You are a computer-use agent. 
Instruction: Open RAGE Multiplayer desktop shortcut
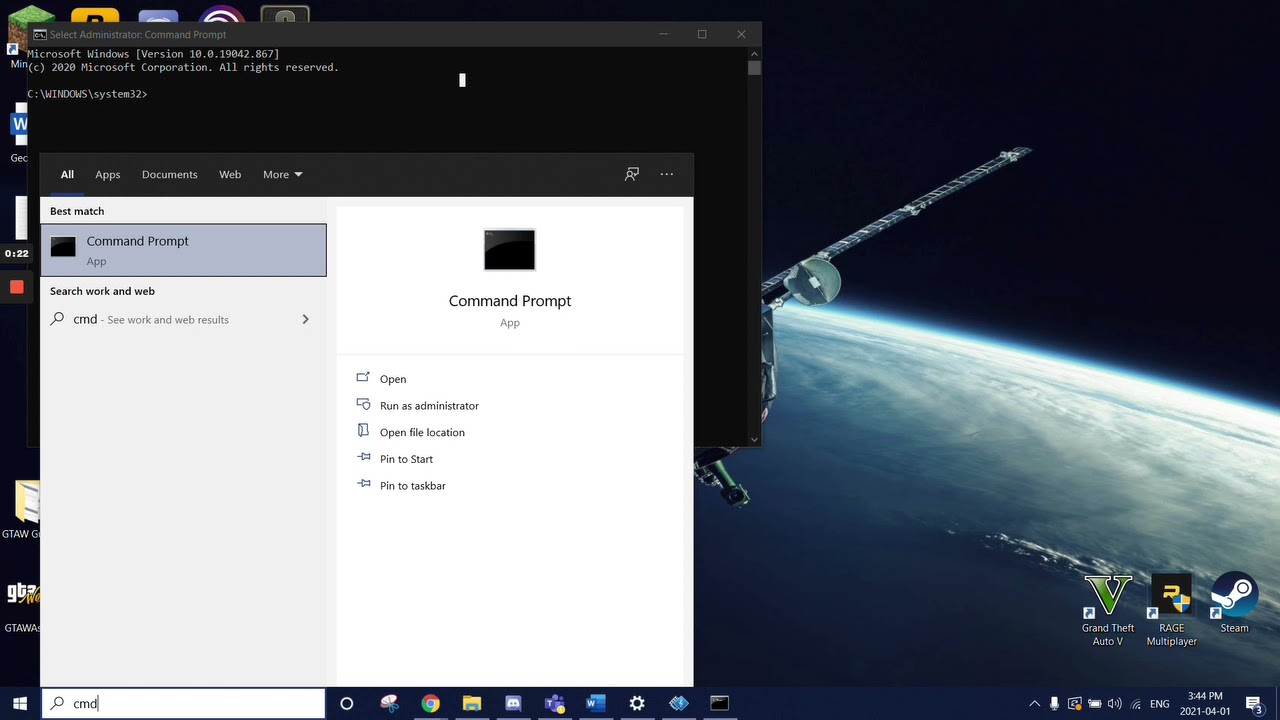[x=1171, y=610]
